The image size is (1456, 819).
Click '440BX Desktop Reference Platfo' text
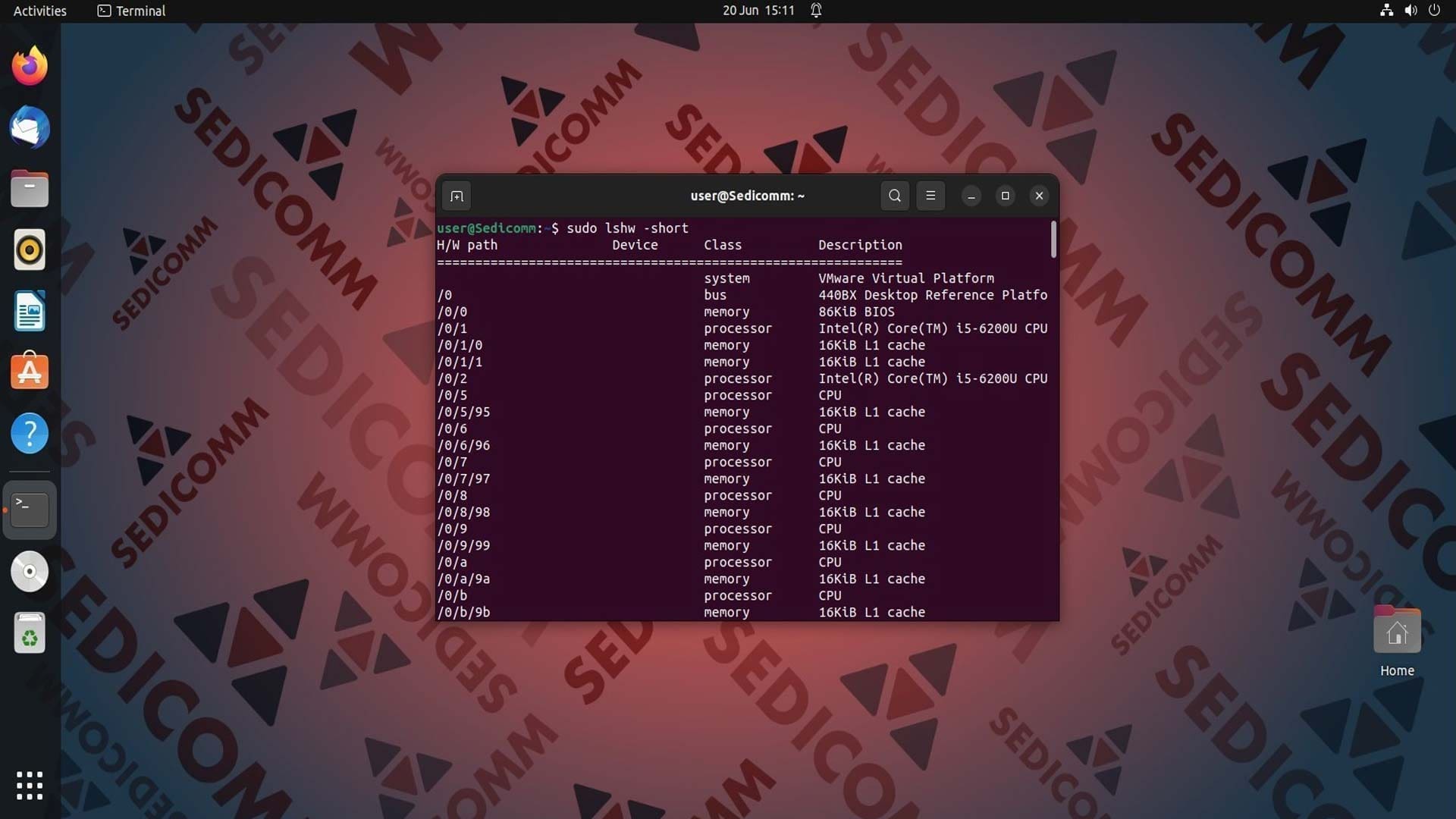[x=933, y=295]
